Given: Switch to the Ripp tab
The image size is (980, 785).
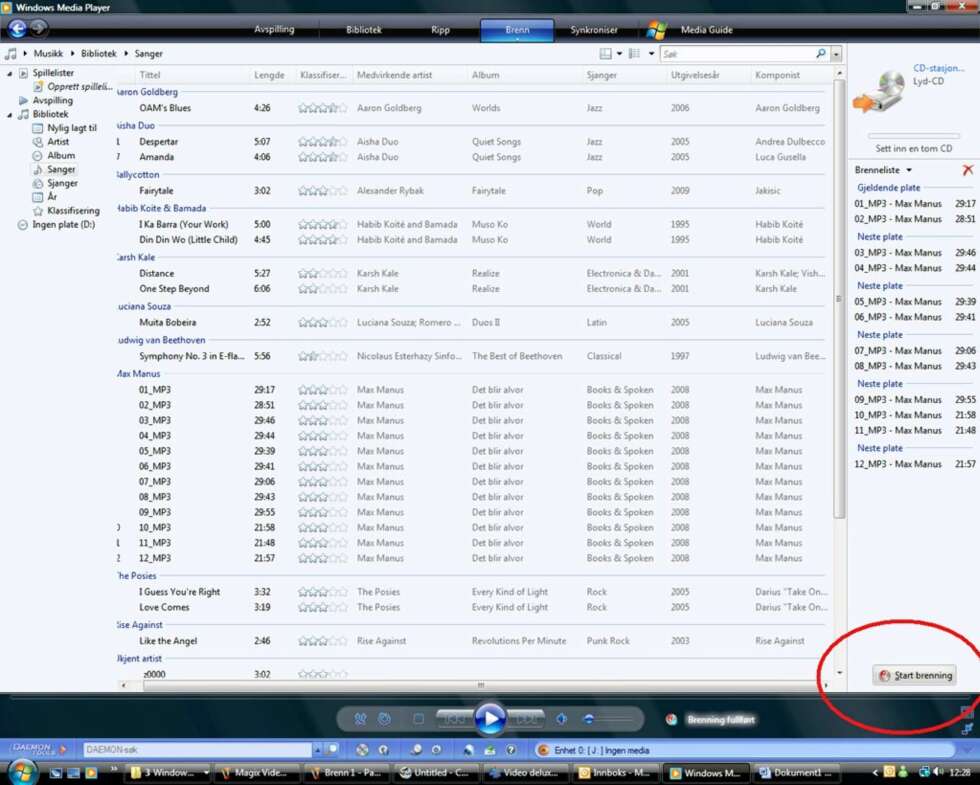Looking at the screenshot, I should tap(440, 29).
